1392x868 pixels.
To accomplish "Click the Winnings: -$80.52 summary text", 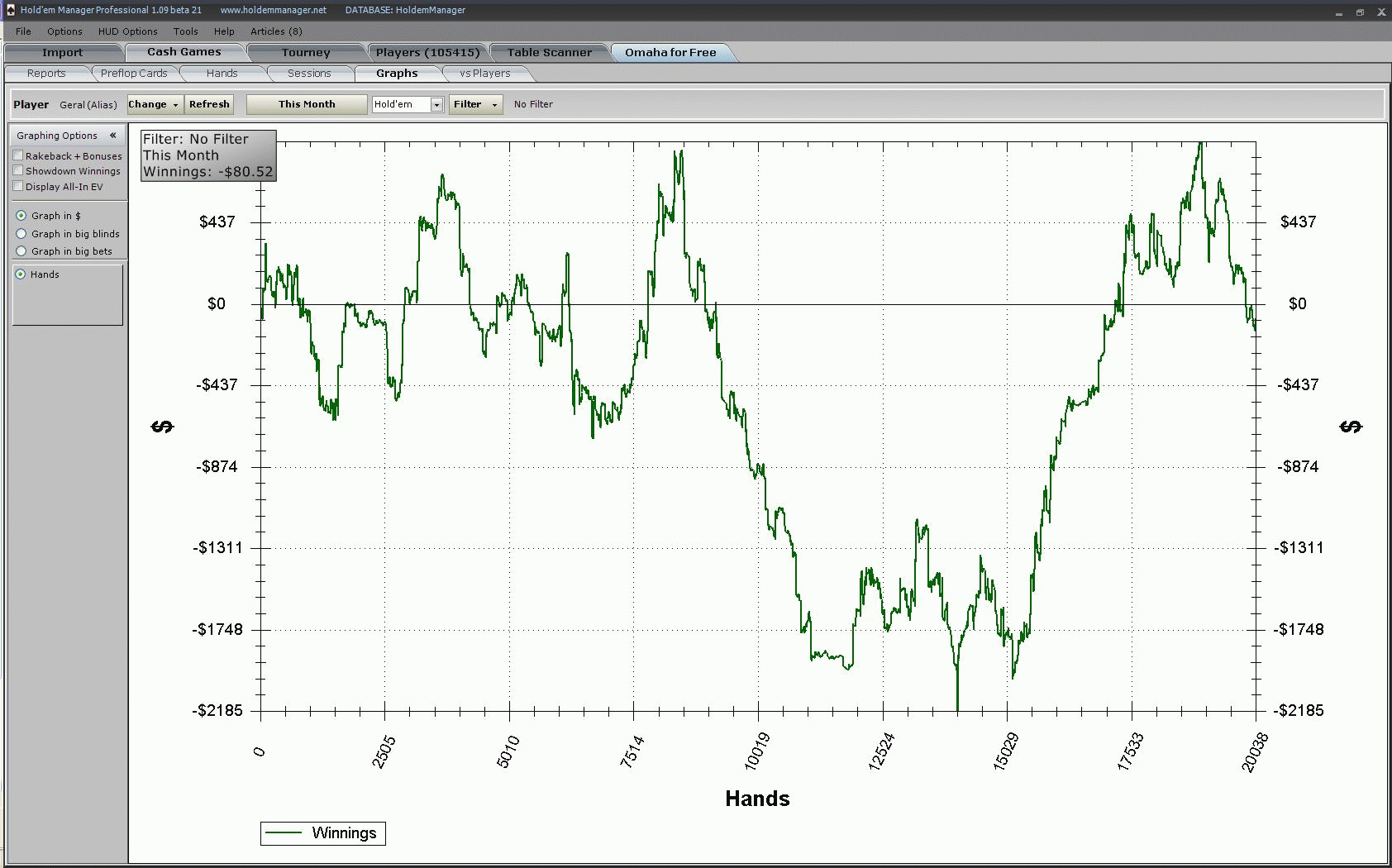I will point(207,172).
